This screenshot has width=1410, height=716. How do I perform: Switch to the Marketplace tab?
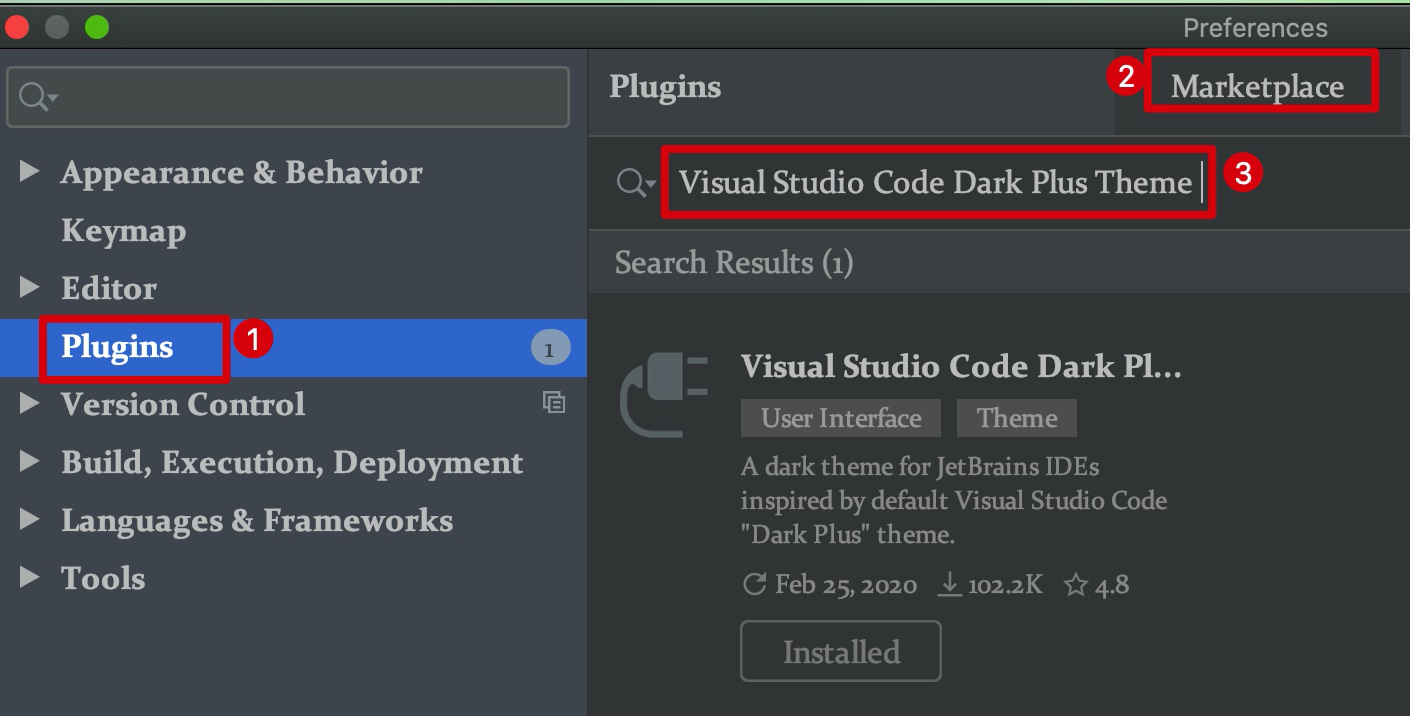1258,87
